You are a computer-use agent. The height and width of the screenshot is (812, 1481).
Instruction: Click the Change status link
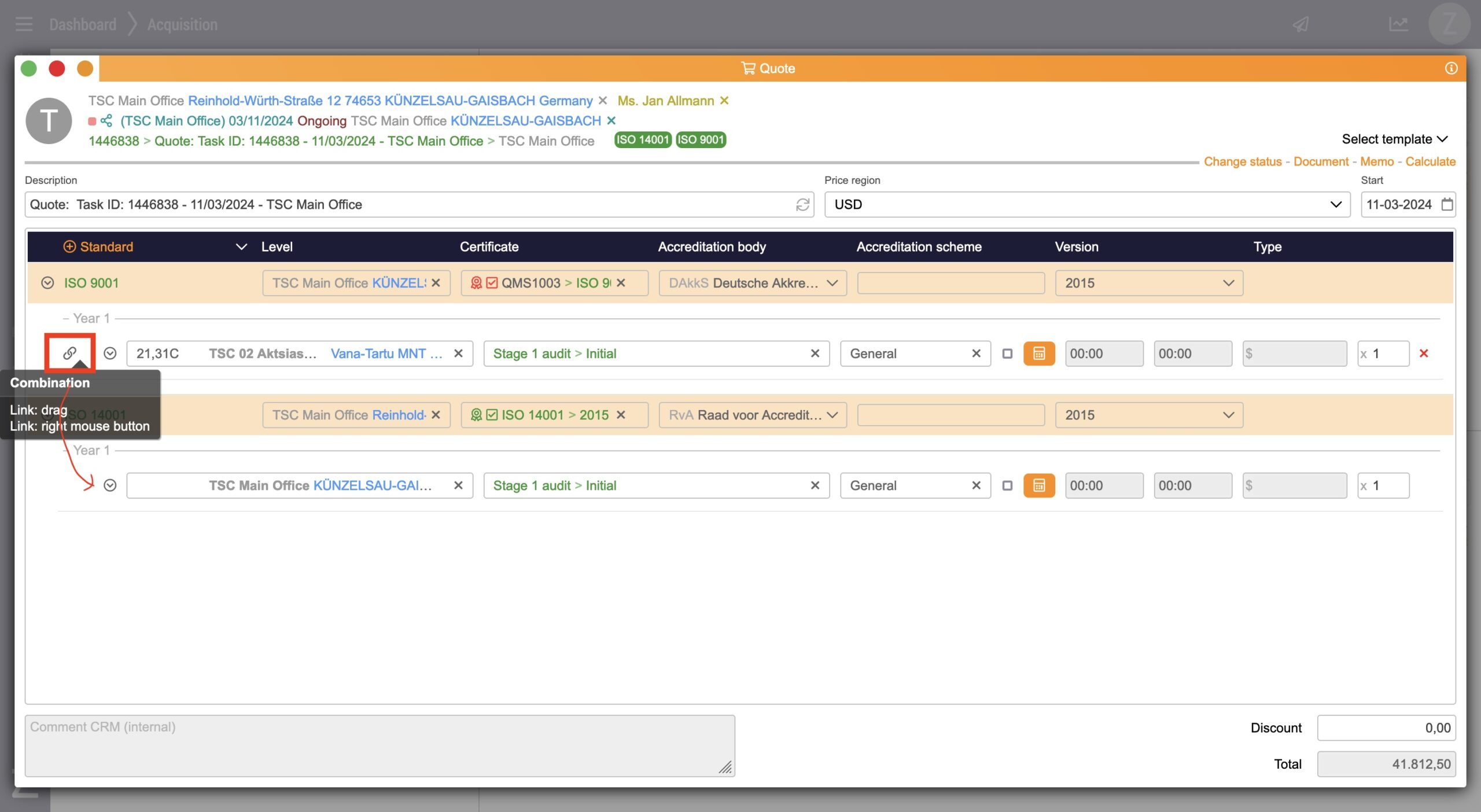point(1242,162)
